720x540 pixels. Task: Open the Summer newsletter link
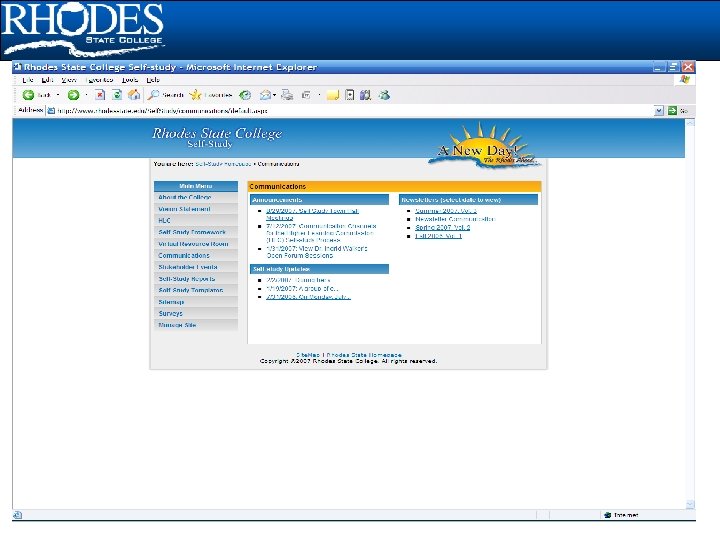click(x=445, y=211)
